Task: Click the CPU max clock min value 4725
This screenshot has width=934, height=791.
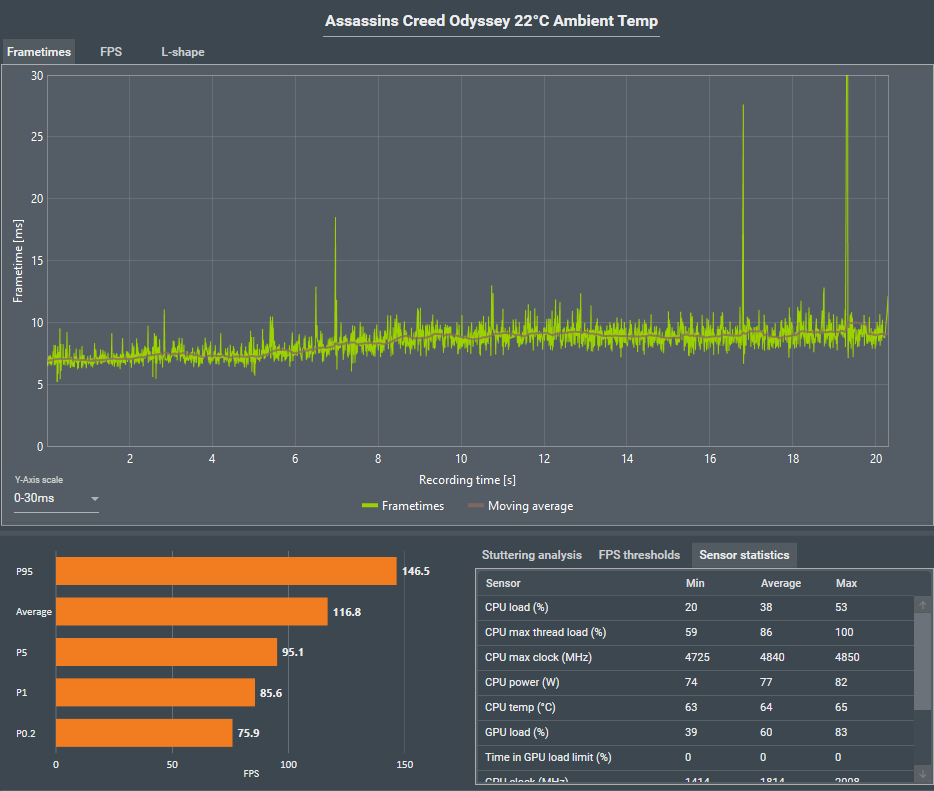Action: coord(697,658)
